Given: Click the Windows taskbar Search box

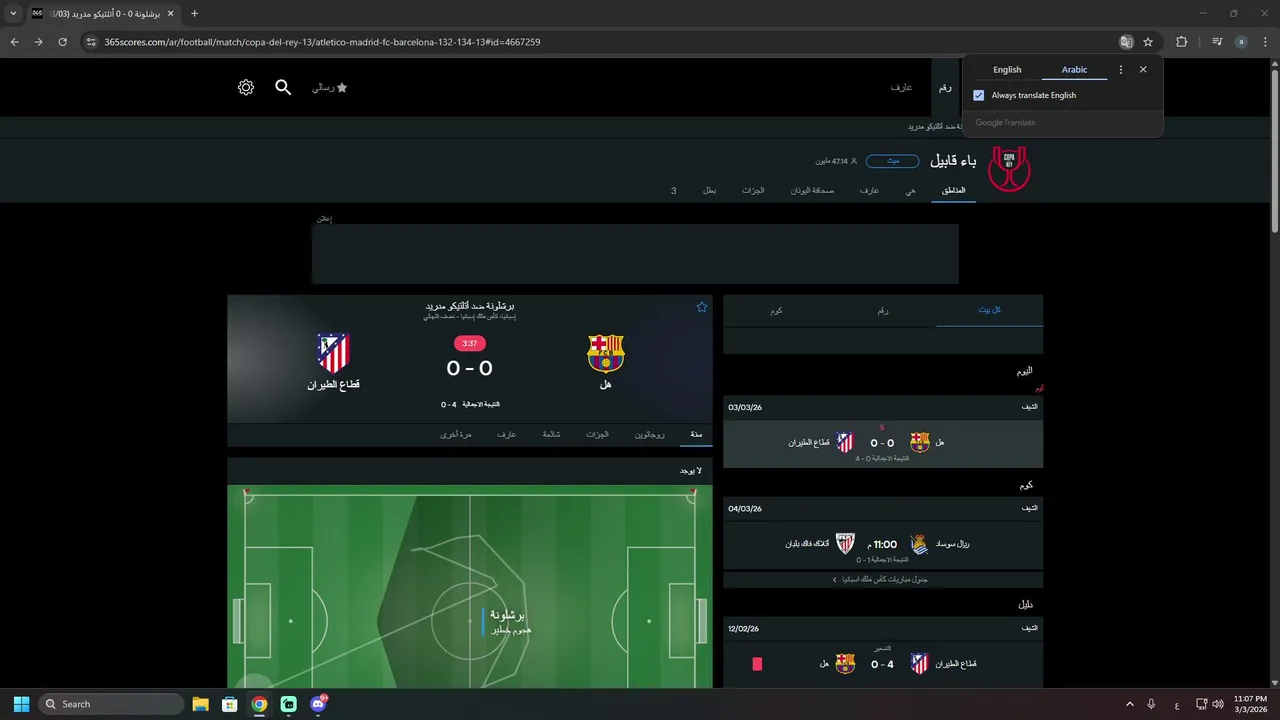Looking at the screenshot, I should click(111, 704).
